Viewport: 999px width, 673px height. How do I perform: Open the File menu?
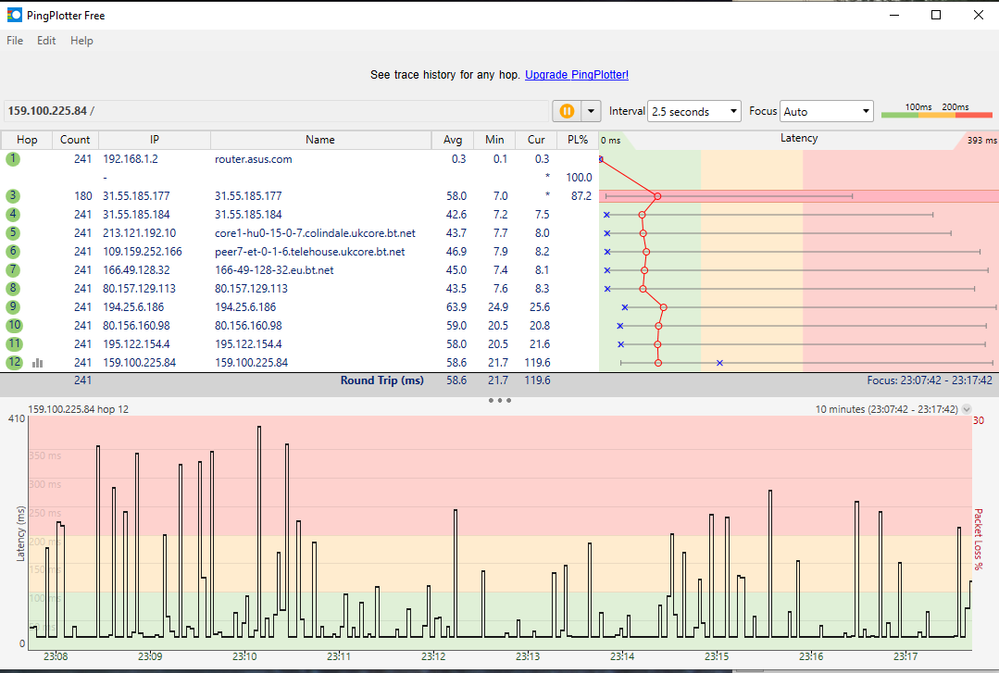[x=15, y=41]
